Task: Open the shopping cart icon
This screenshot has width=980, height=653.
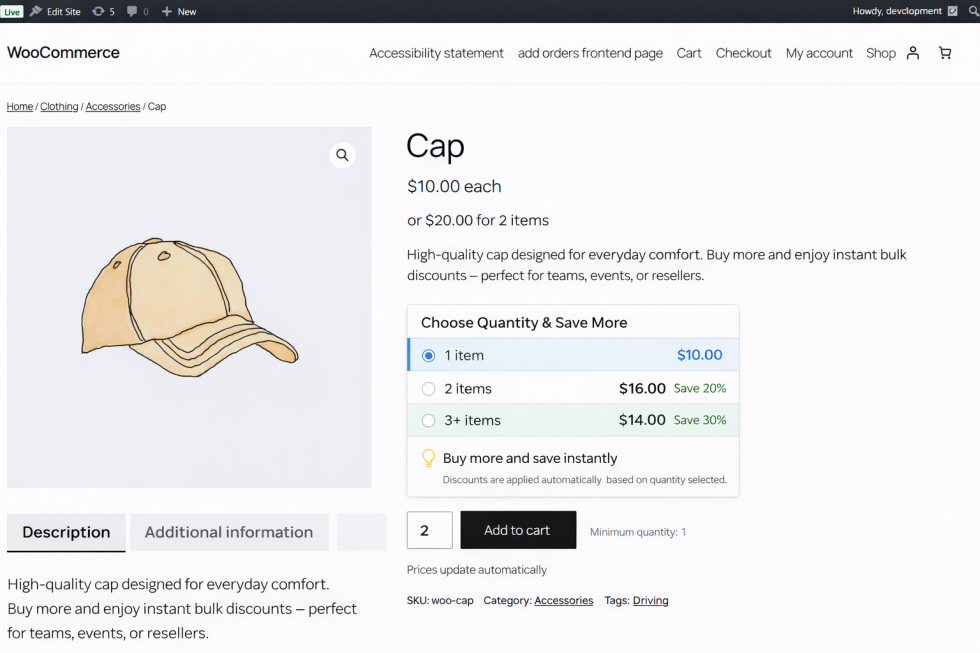Action: coord(945,53)
